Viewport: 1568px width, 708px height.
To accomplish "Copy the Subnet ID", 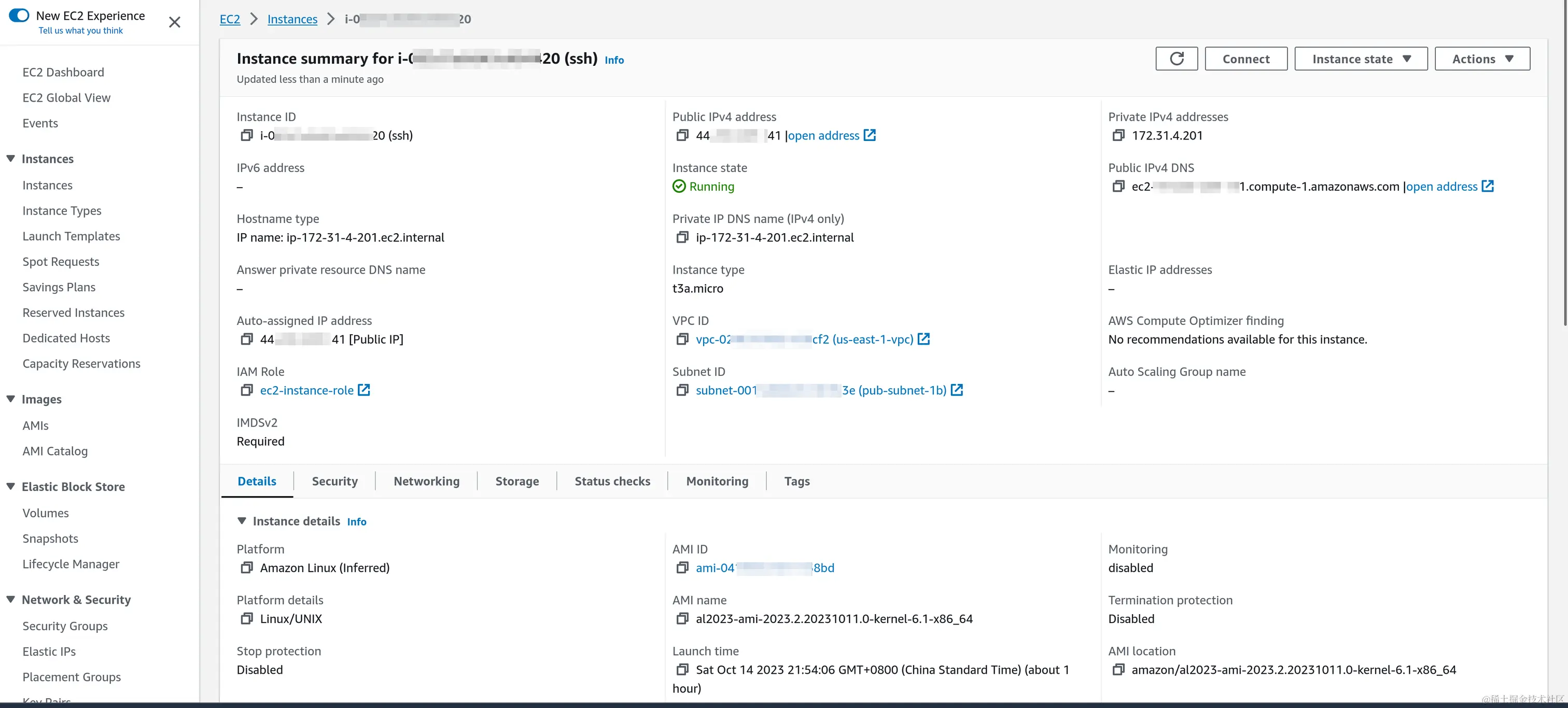I will 682,390.
